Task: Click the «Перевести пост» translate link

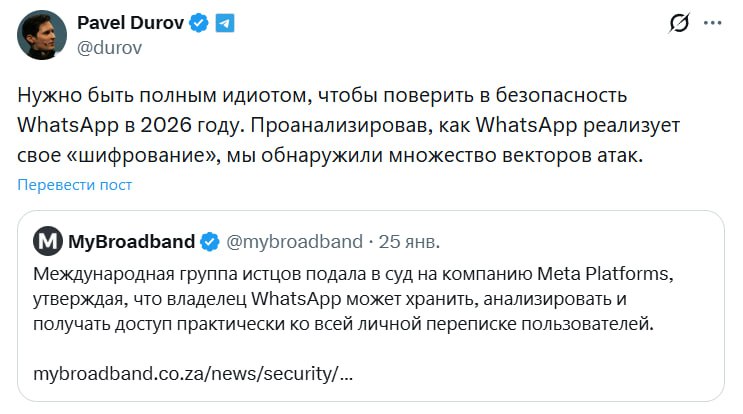Action: click(x=74, y=184)
